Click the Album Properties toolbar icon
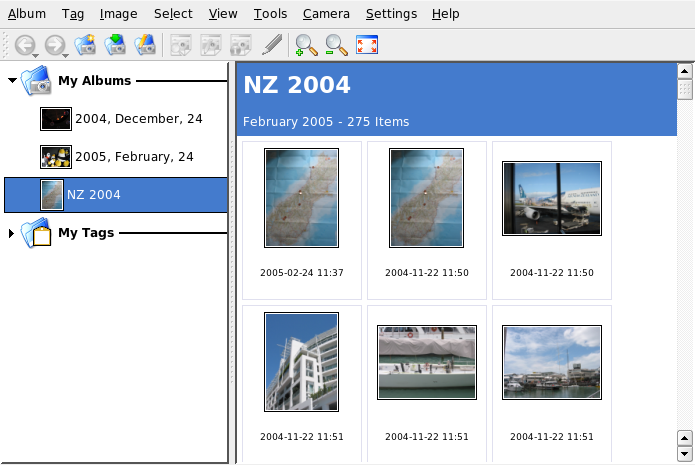Image resolution: width=695 pixels, height=465 pixels. click(x=145, y=44)
